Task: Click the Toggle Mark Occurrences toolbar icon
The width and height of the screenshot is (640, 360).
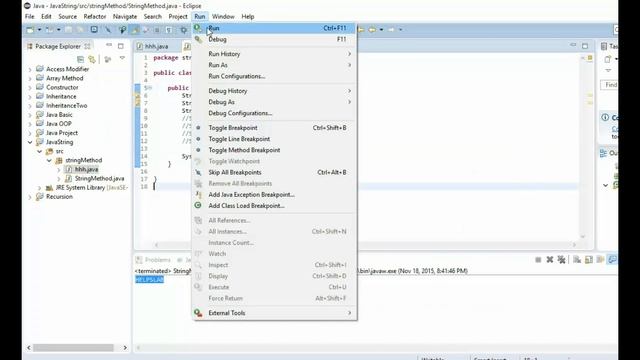Action: pyautogui.click(x=134, y=30)
